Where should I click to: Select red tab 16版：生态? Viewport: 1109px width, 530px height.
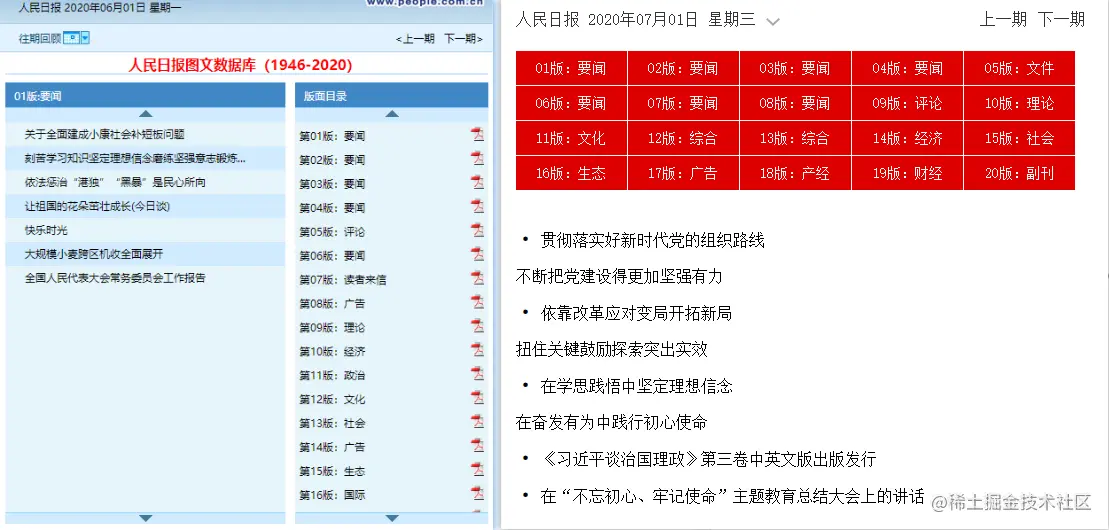coord(571,173)
